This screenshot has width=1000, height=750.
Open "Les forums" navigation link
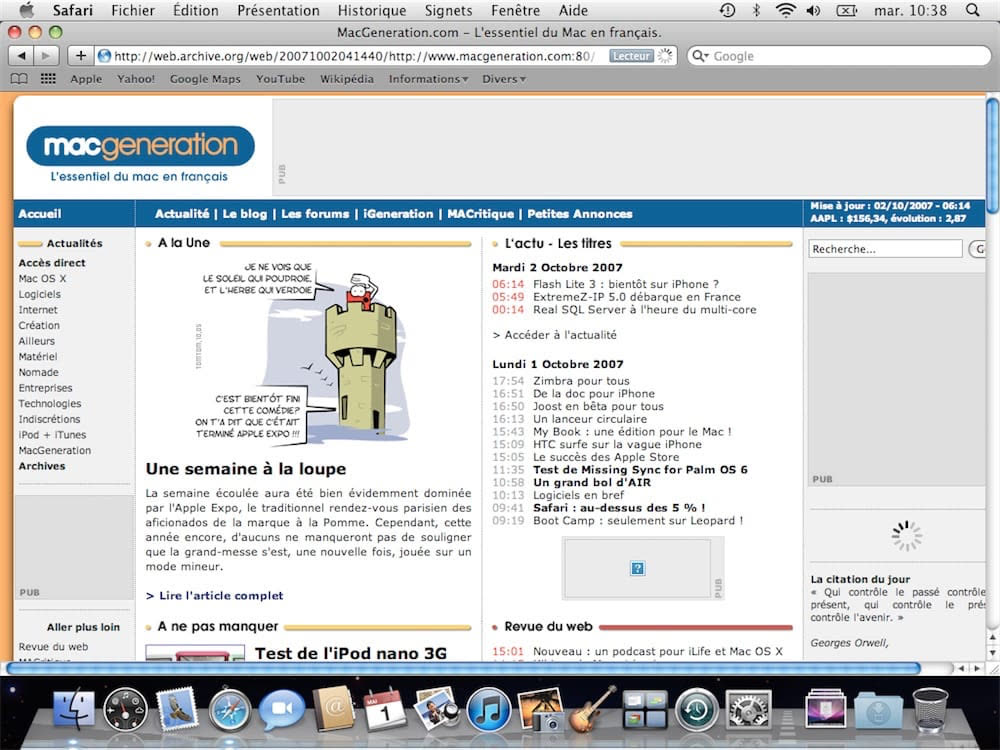click(315, 213)
